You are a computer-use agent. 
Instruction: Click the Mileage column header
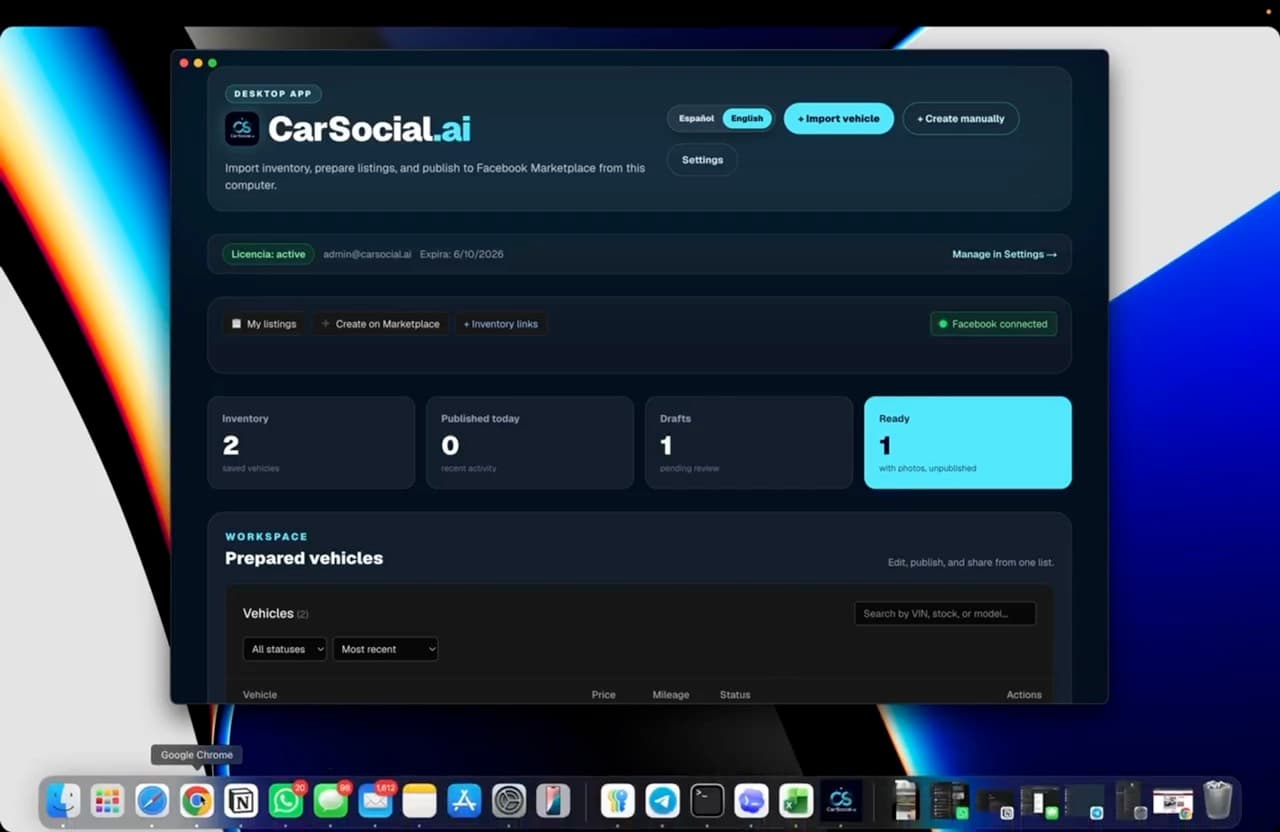pyautogui.click(x=670, y=694)
